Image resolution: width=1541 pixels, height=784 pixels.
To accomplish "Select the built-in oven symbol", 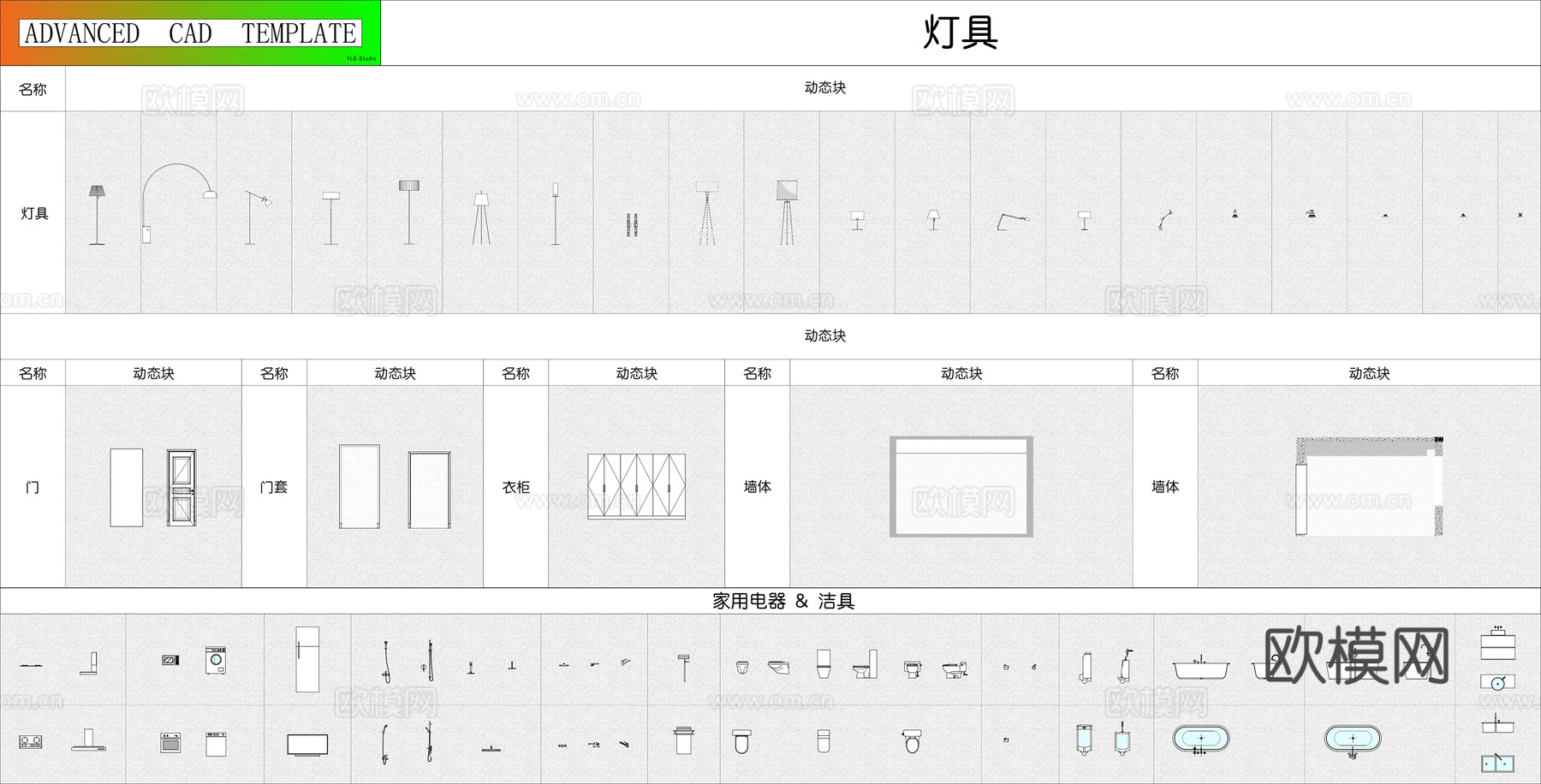I will [170, 744].
